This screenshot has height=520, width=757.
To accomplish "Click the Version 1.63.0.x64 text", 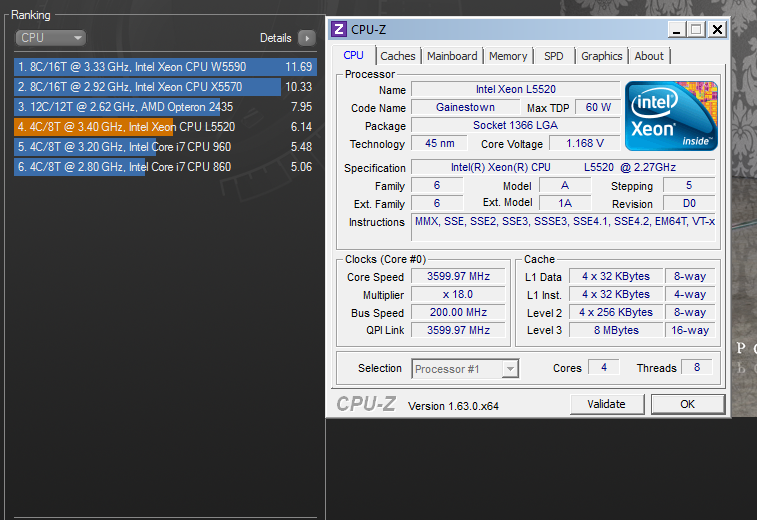I will pyautogui.click(x=453, y=406).
